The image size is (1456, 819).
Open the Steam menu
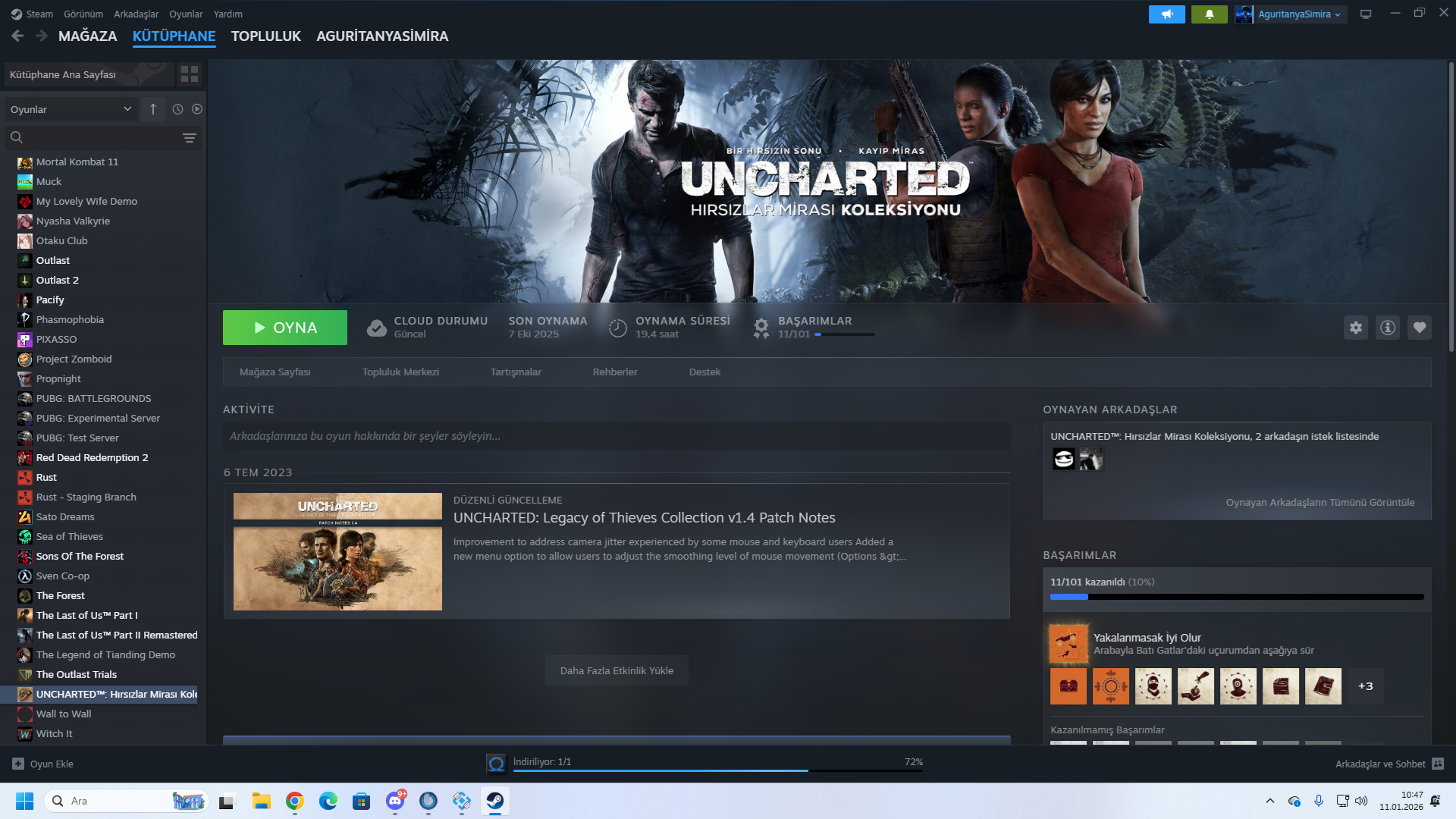(x=32, y=14)
